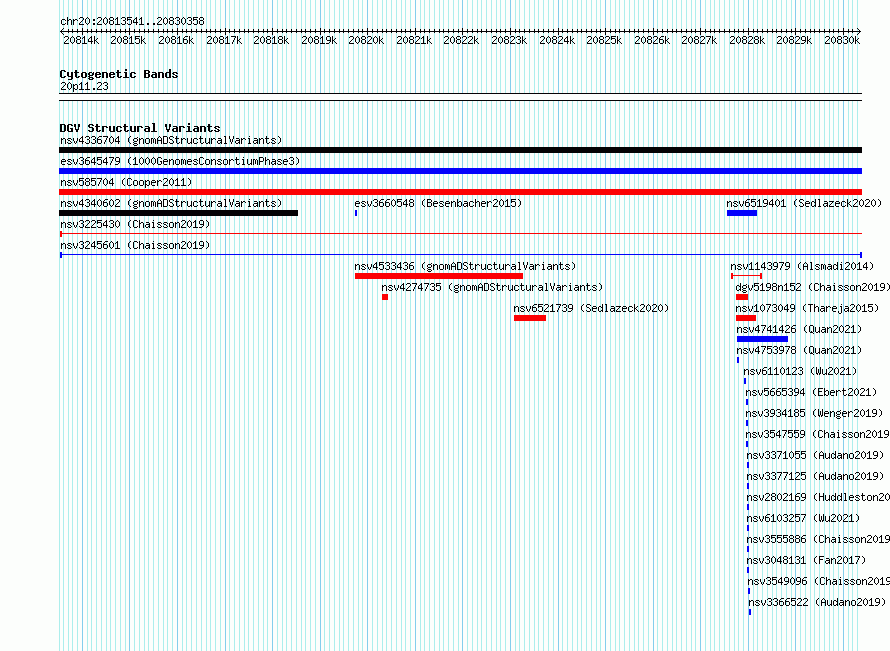The width and height of the screenshot is (890, 651).
Task: Click nsv6519401 Sedlazeck2020 label
Action: (804, 203)
